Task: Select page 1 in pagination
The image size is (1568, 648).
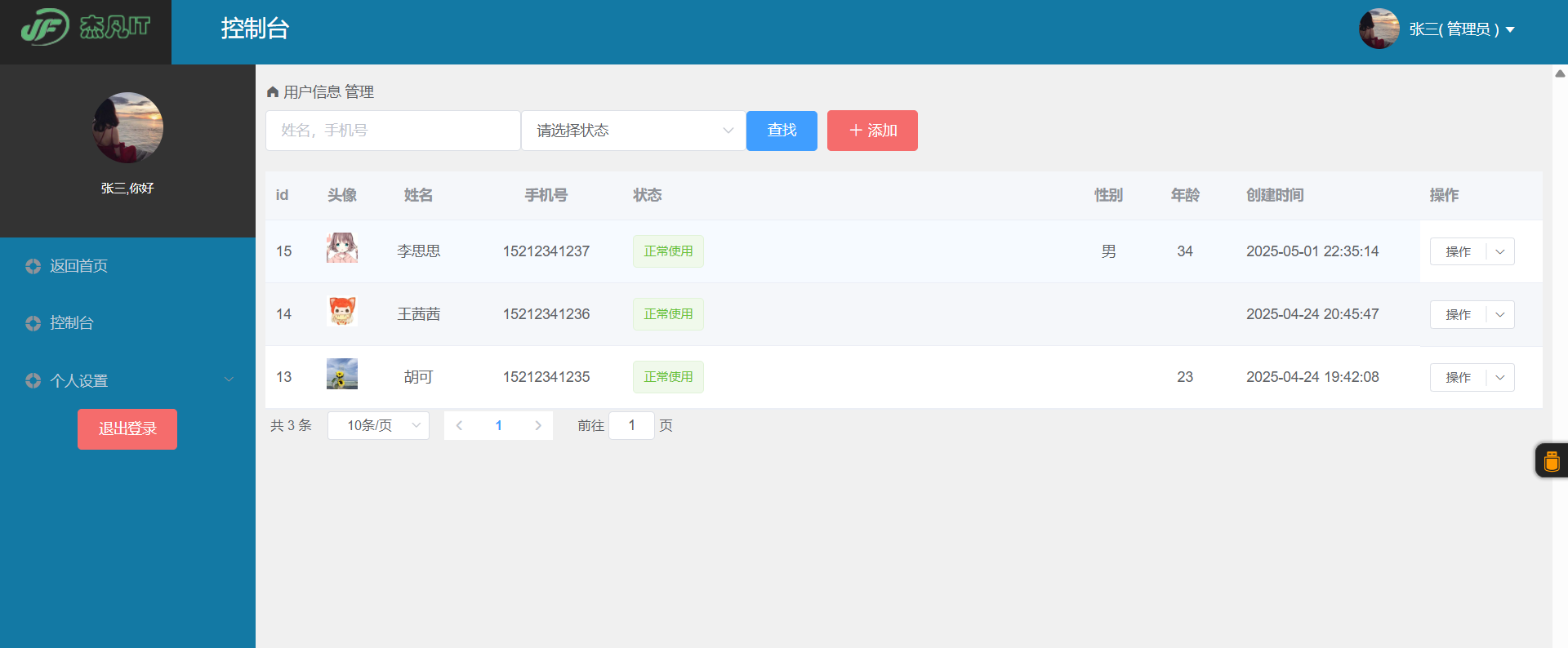Action: [499, 425]
